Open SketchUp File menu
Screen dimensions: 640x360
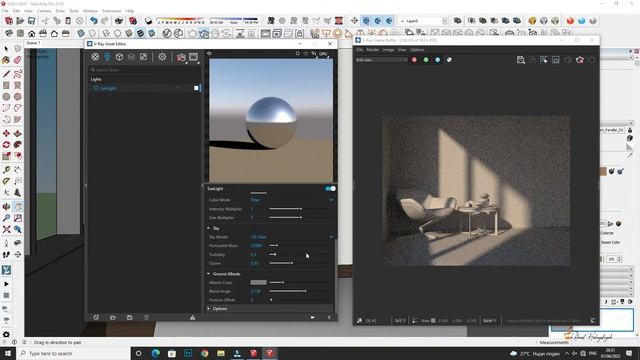click(x=5, y=11)
